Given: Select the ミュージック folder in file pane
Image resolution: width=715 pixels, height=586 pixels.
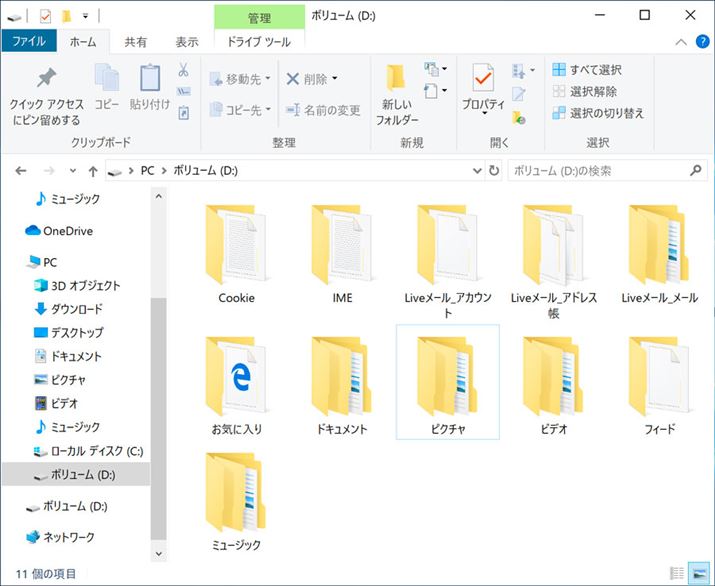Looking at the screenshot, I should (x=236, y=502).
